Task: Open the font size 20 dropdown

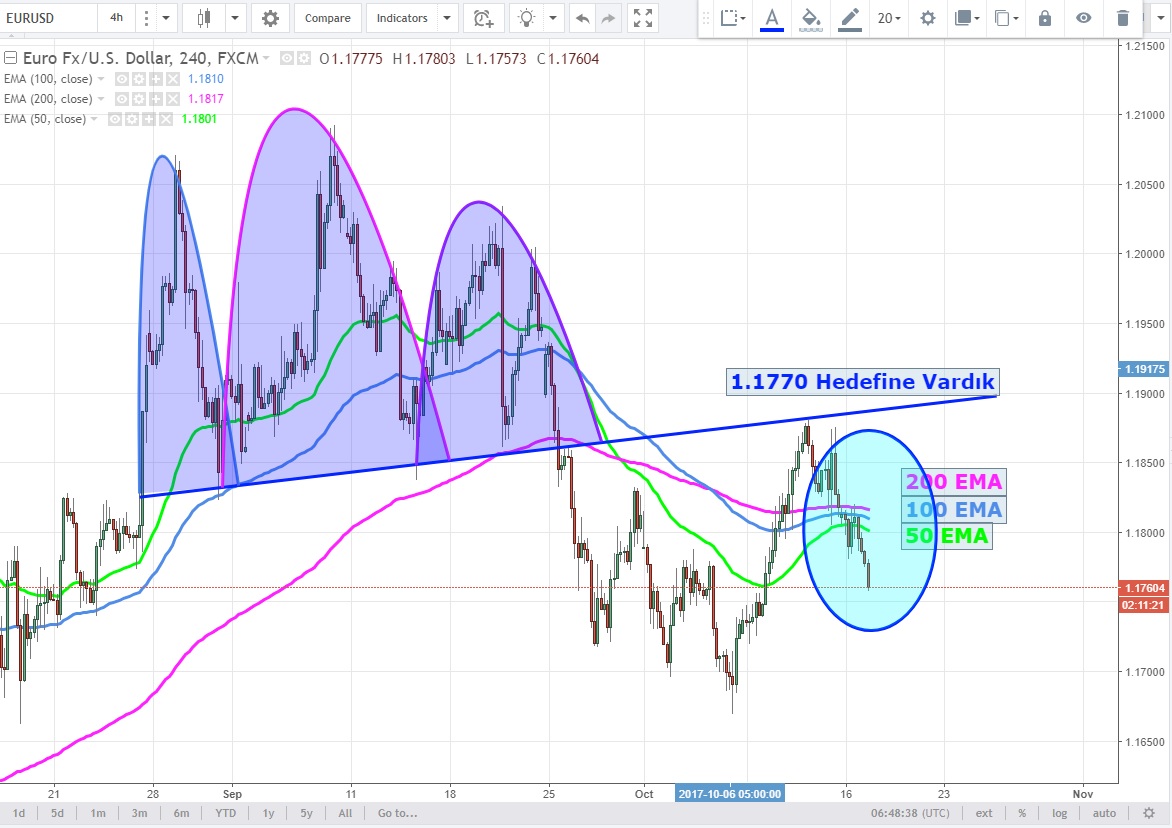Action: pyautogui.click(x=888, y=18)
